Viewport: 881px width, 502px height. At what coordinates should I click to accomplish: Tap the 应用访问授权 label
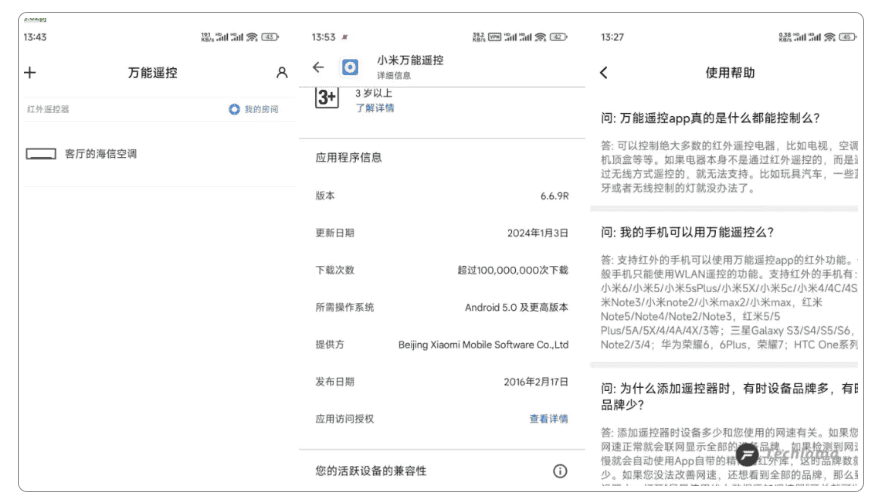344,419
